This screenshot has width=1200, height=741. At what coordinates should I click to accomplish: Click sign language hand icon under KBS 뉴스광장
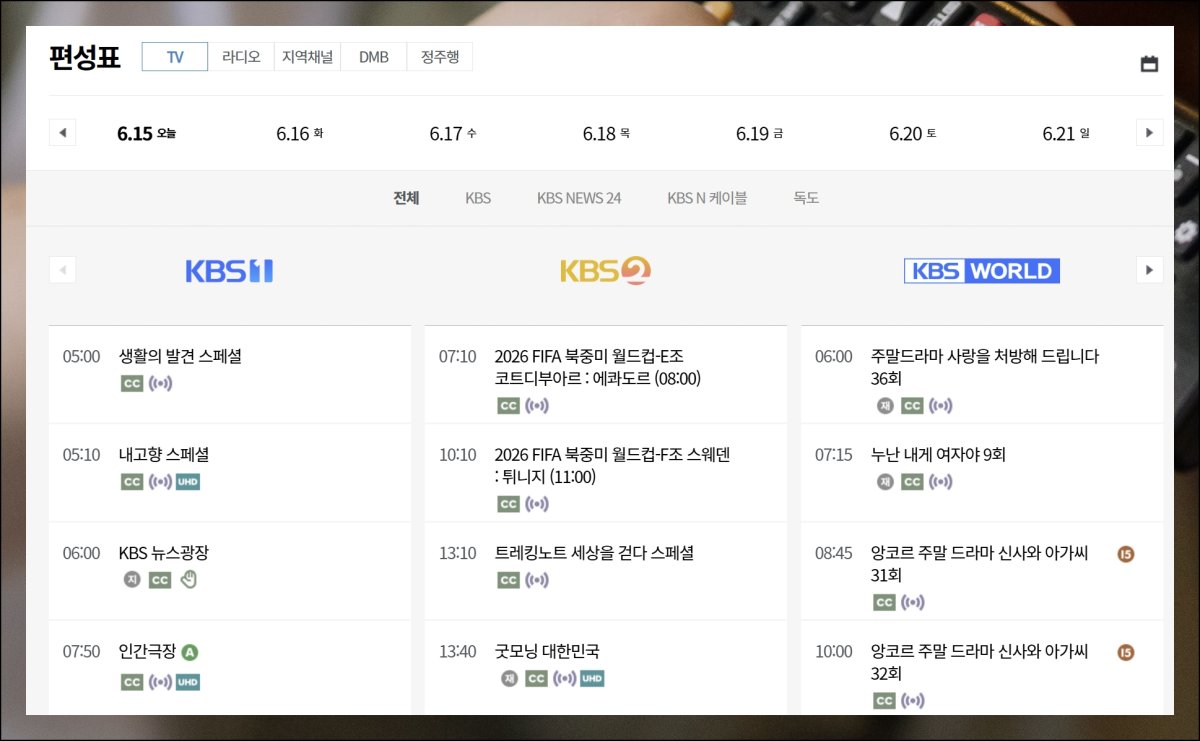pos(188,580)
